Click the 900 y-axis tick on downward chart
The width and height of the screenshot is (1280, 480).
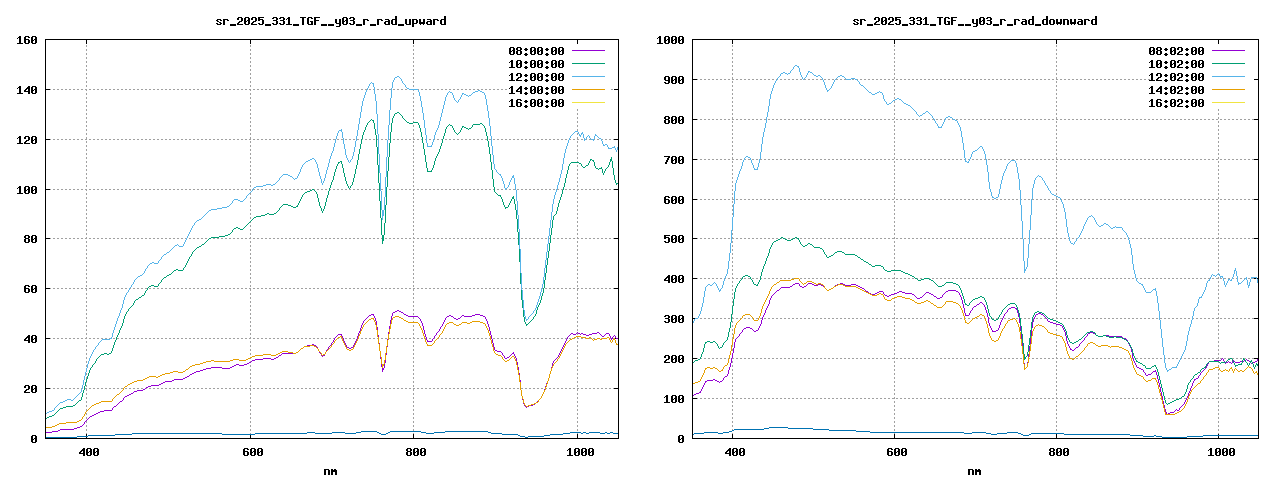pyautogui.click(x=671, y=80)
